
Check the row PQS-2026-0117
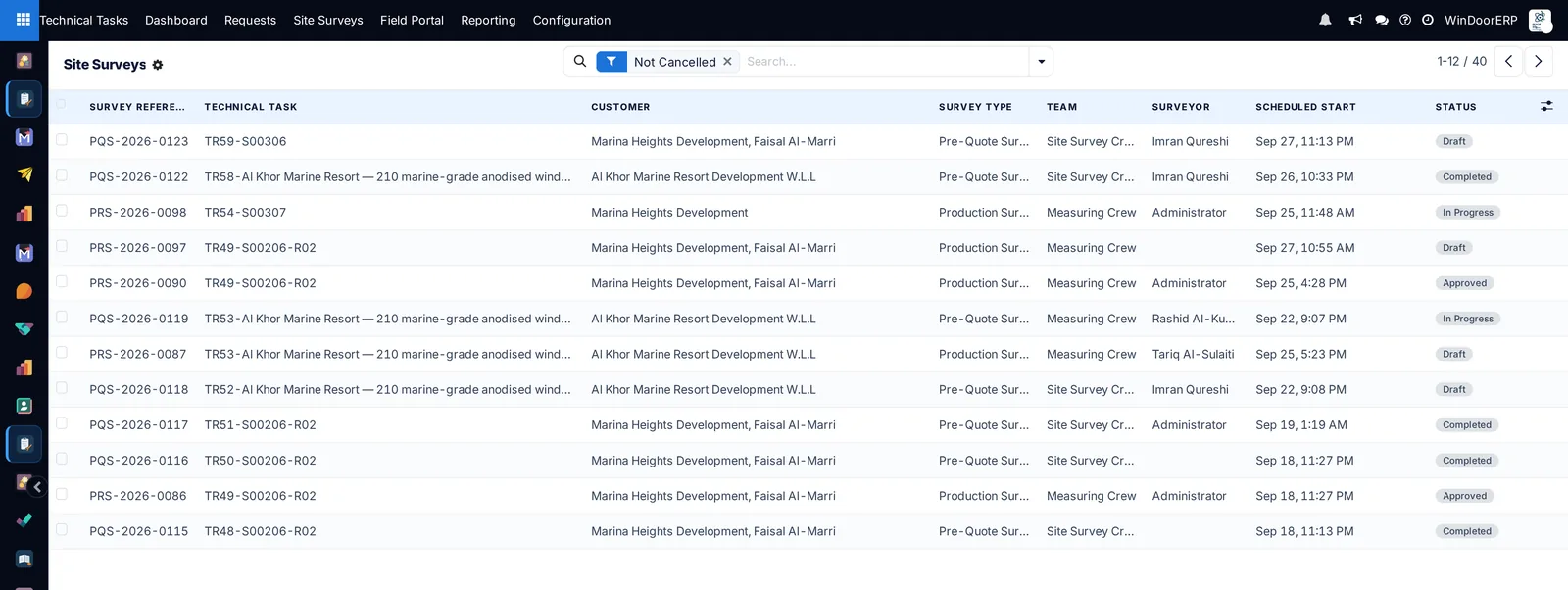pyautogui.click(x=62, y=423)
